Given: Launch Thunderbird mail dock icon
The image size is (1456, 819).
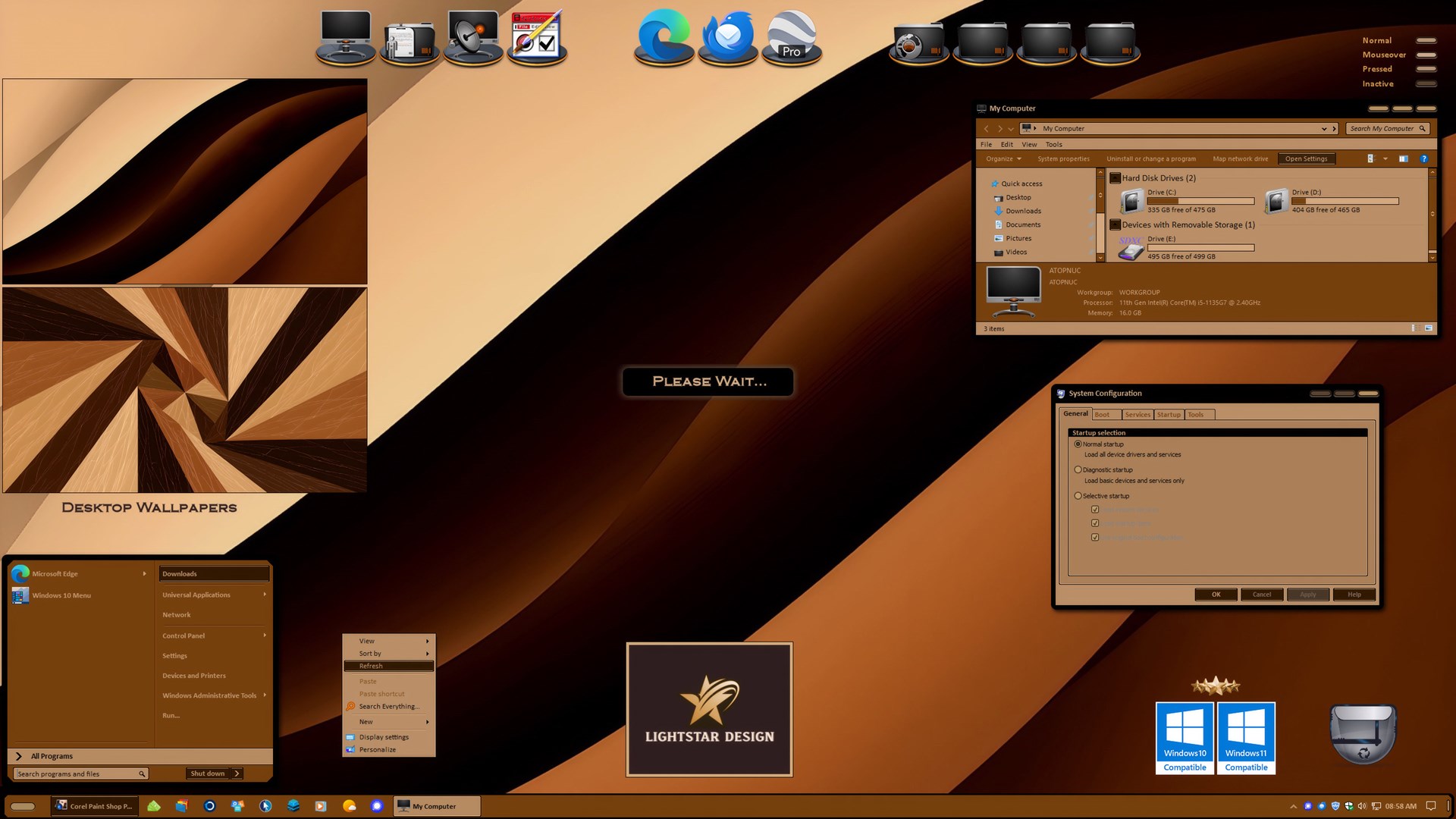Looking at the screenshot, I should coord(727,36).
